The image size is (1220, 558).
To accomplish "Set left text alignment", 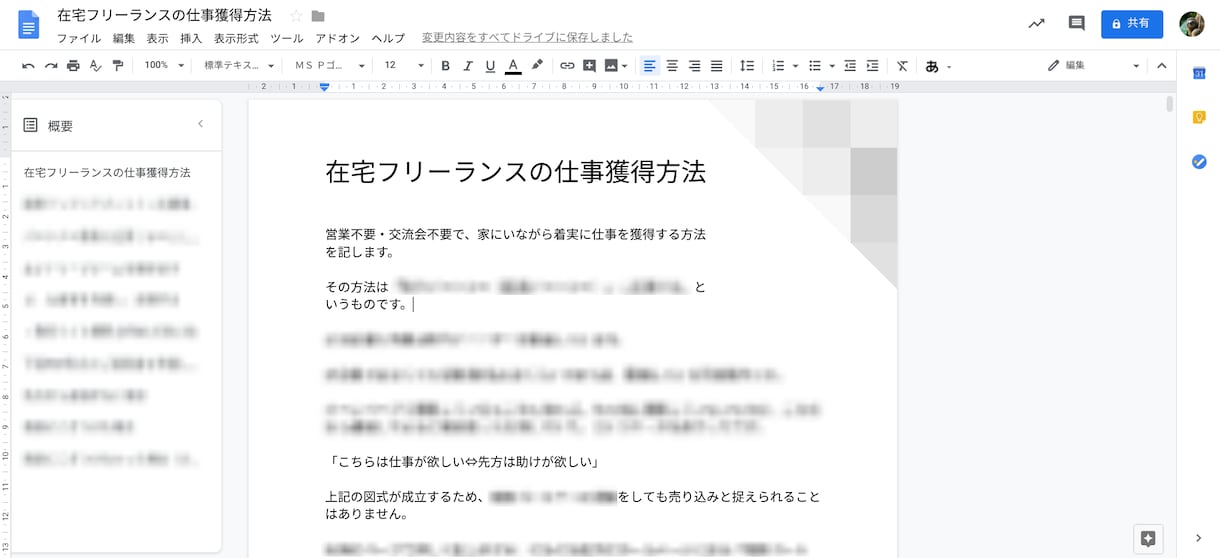I will pyautogui.click(x=649, y=66).
